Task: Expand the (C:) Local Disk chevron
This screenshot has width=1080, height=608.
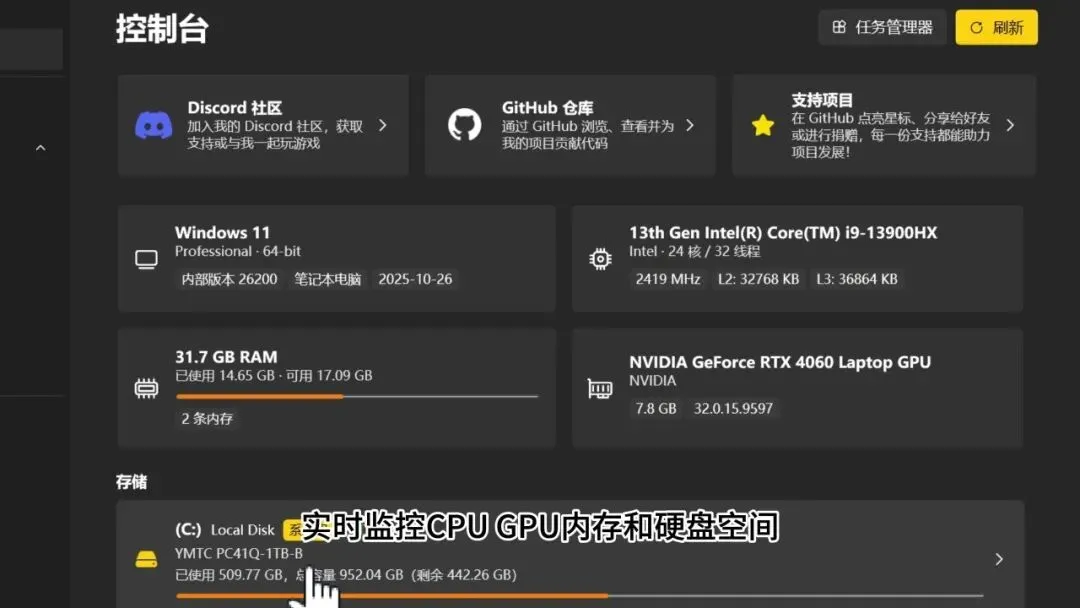Action: 999,559
